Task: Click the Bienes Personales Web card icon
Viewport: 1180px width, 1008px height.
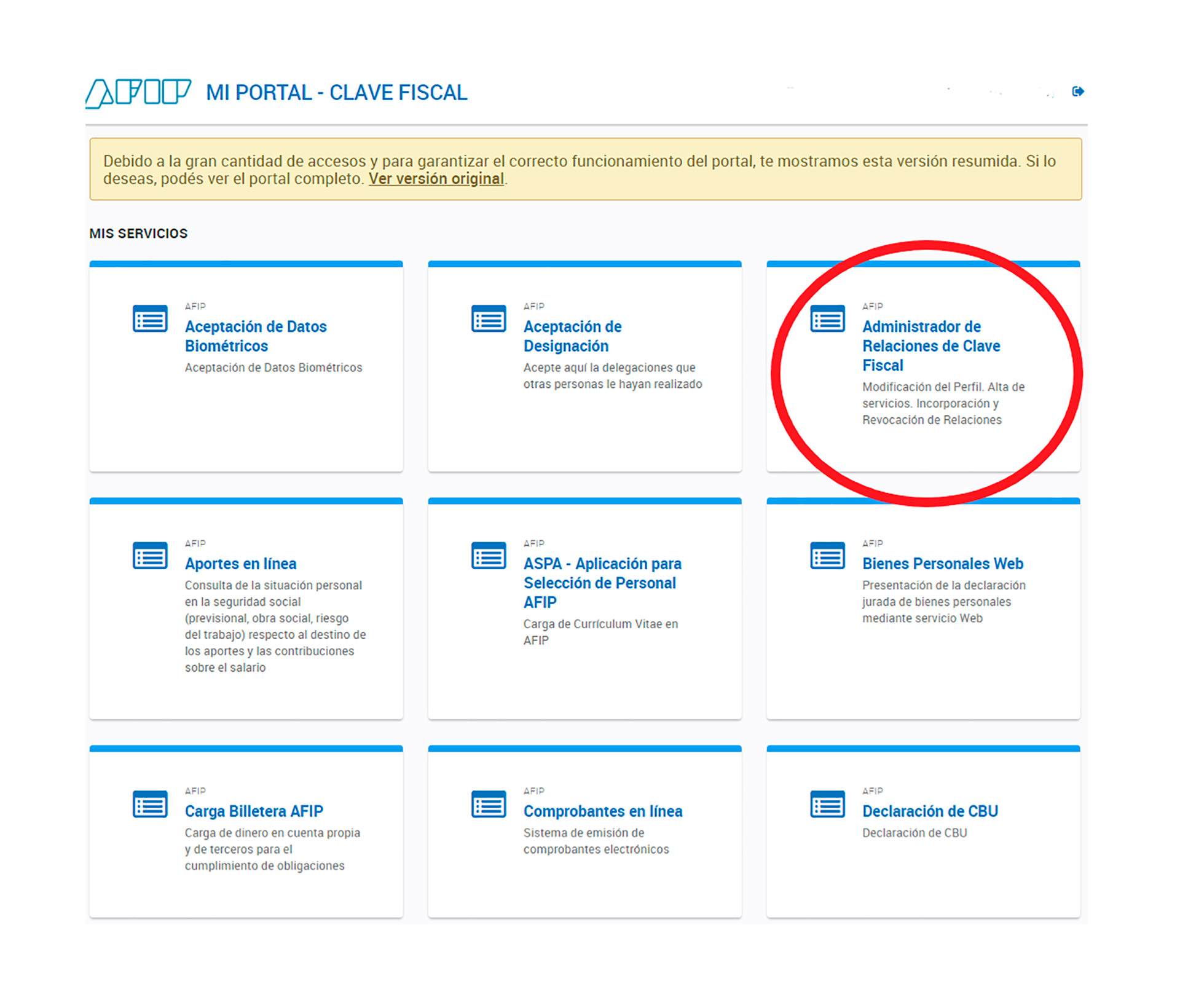Action: point(827,556)
